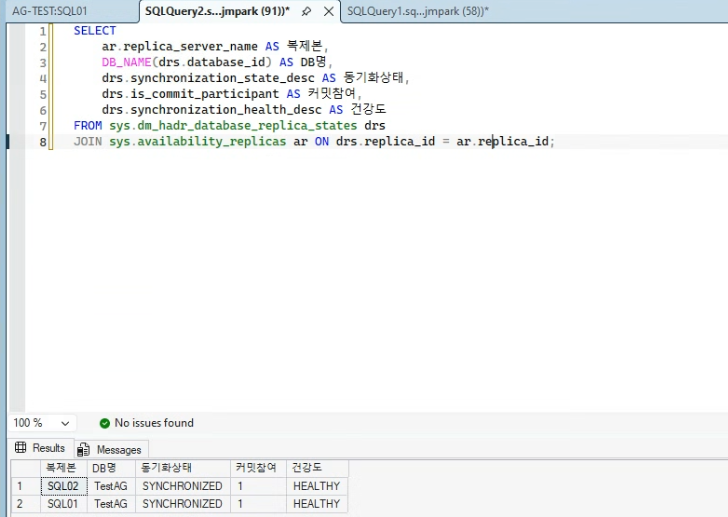This screenshot has height=517, width=728.
Task: Click SYNCHRONIZED cell in the SQL02 row
Action: click(183, 486)
